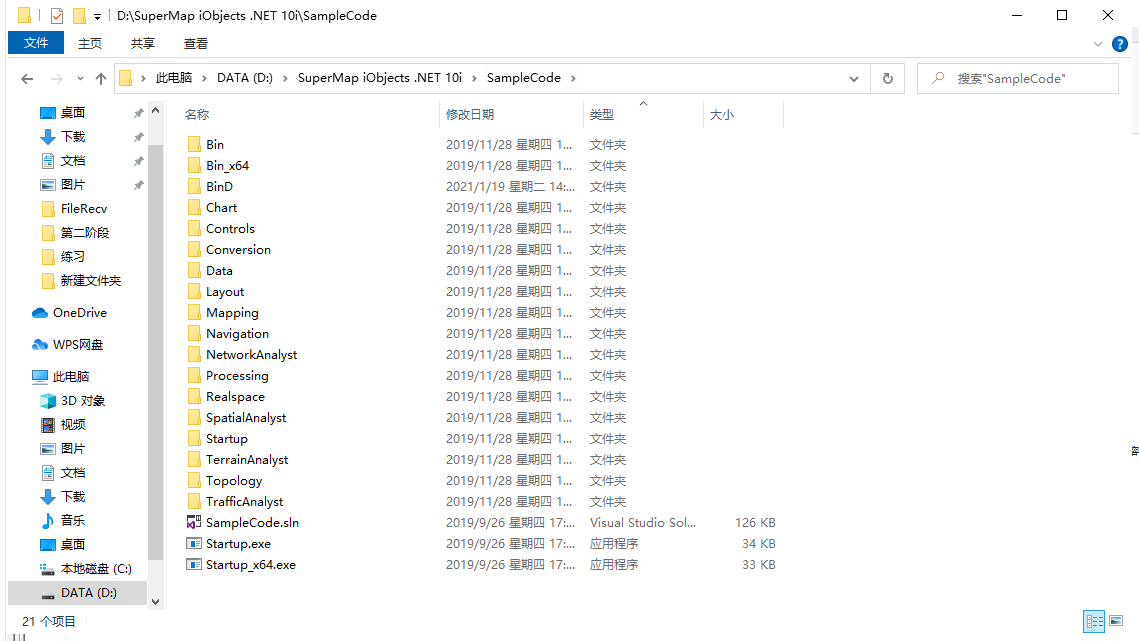Click SuperMap iObjects .NET 10i breadcrumb
Viewport: 1139px width, 641px height.
(380, 78)
